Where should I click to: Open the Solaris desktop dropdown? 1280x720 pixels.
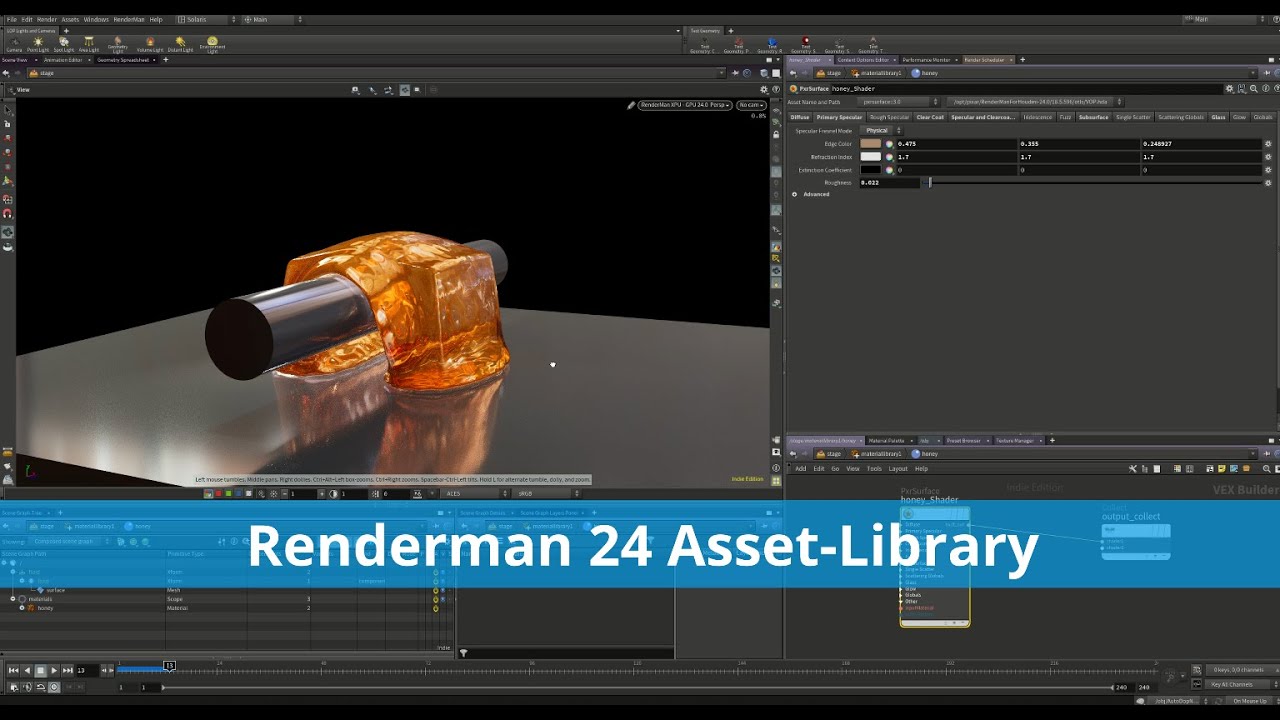(207, 19)
